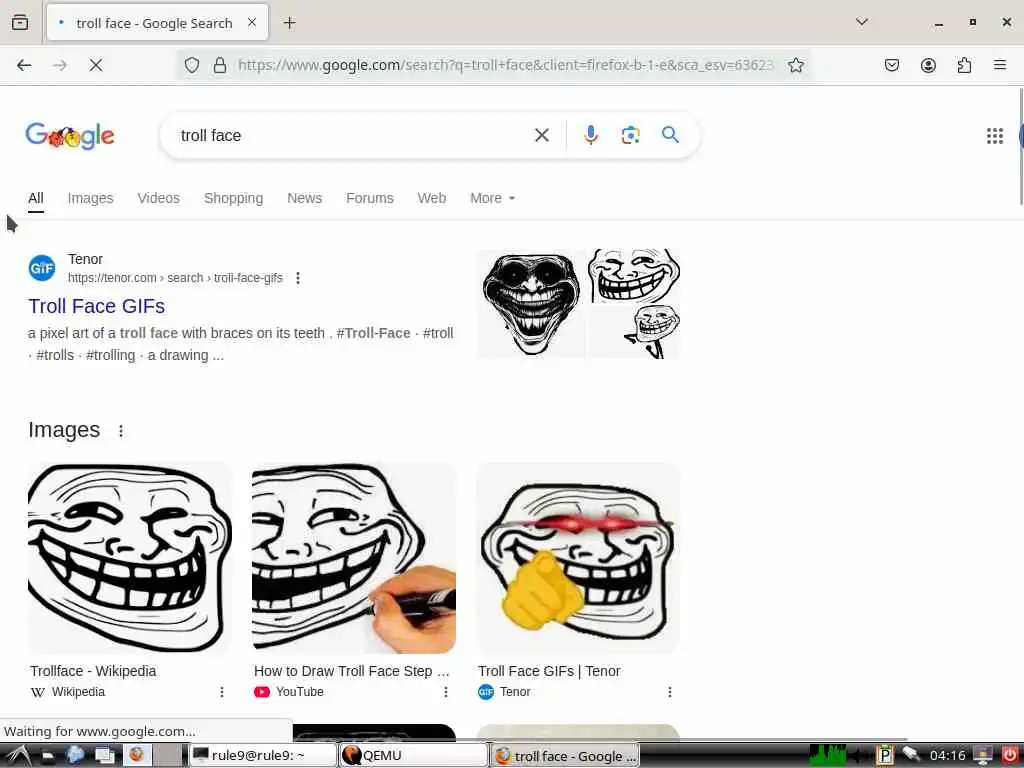Click 'How to Draw Troll Face Step ...' caption
Viewport: 1024px width, 768px height.
(352, 671)
